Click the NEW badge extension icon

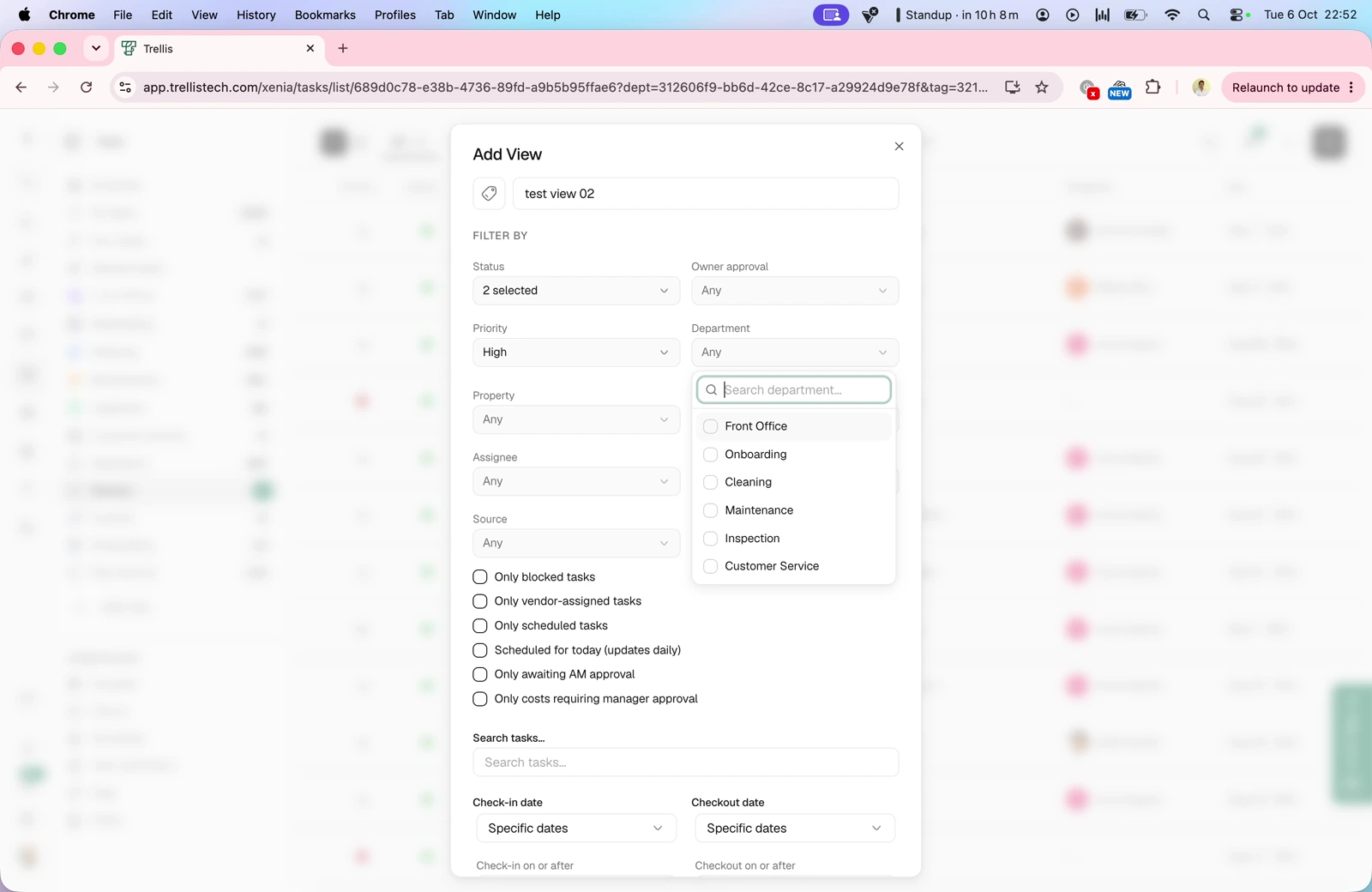[1119, 88]
